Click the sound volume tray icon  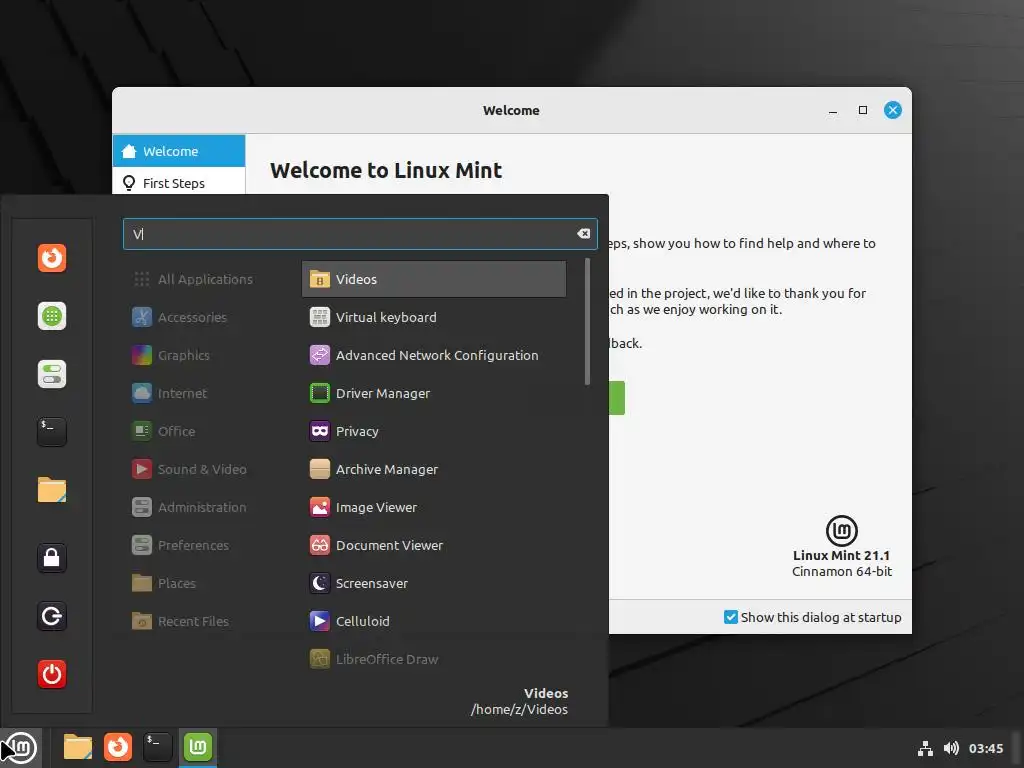951,748
